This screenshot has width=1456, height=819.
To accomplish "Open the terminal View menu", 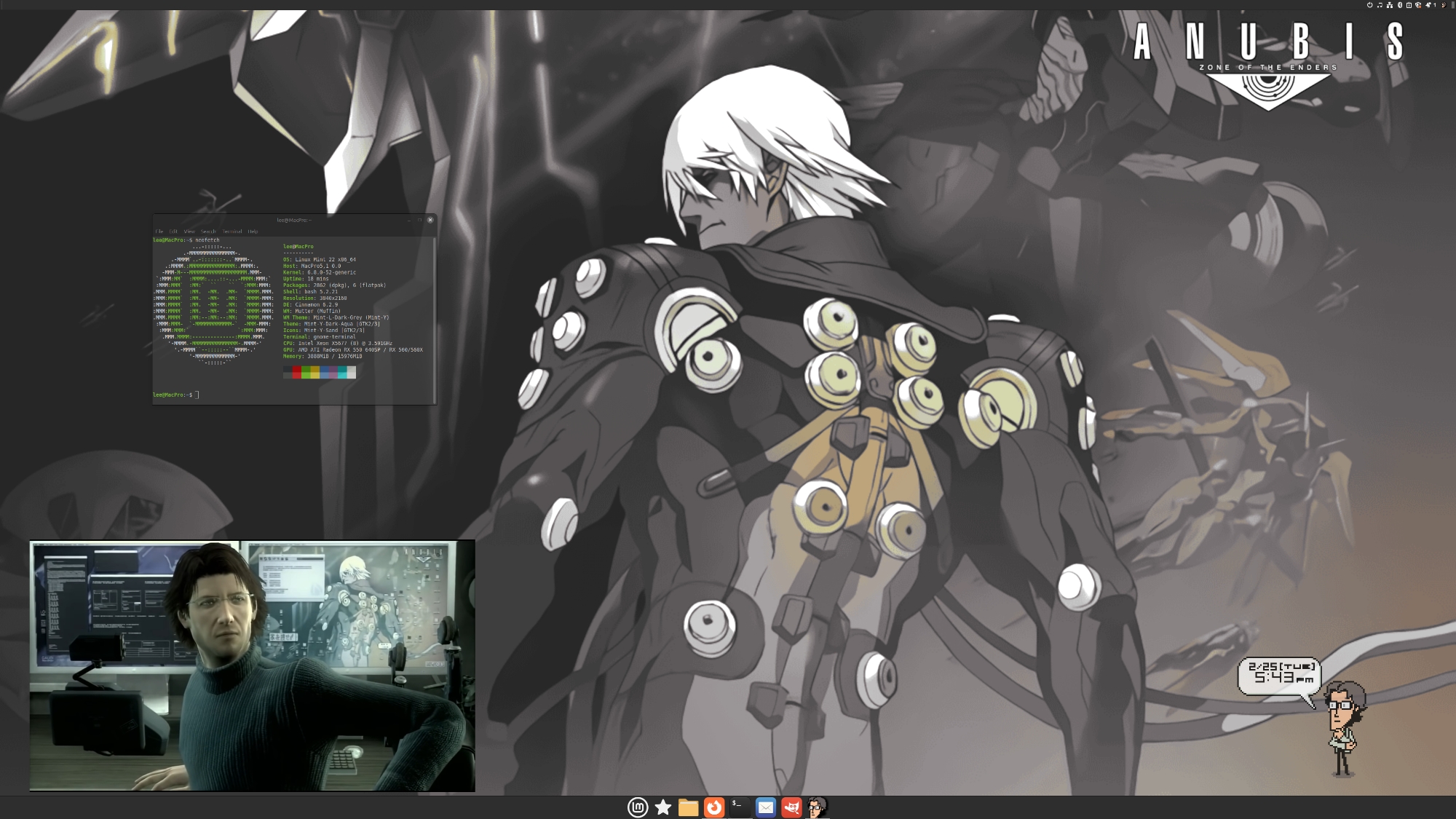I will click(189, 232).
